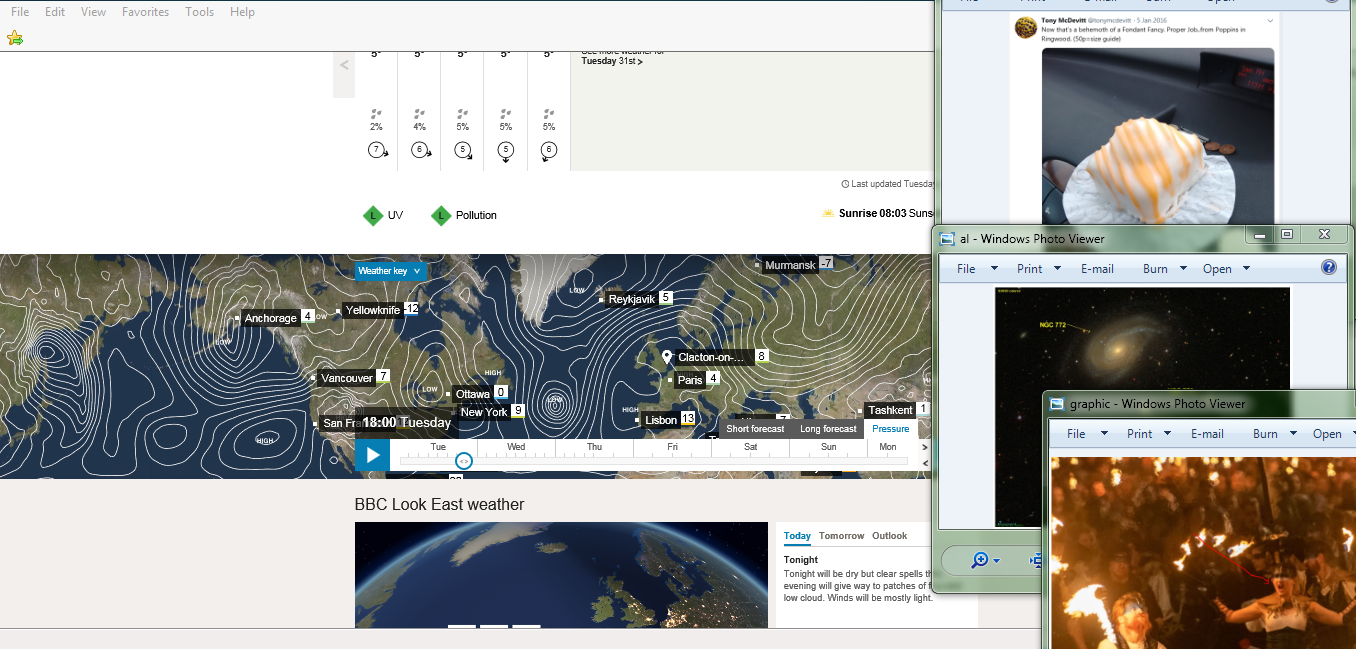The image size is (1356, 649).
Task: Click help icon in 'al' Photo Viewer
Action: (x=1329, y=267)
